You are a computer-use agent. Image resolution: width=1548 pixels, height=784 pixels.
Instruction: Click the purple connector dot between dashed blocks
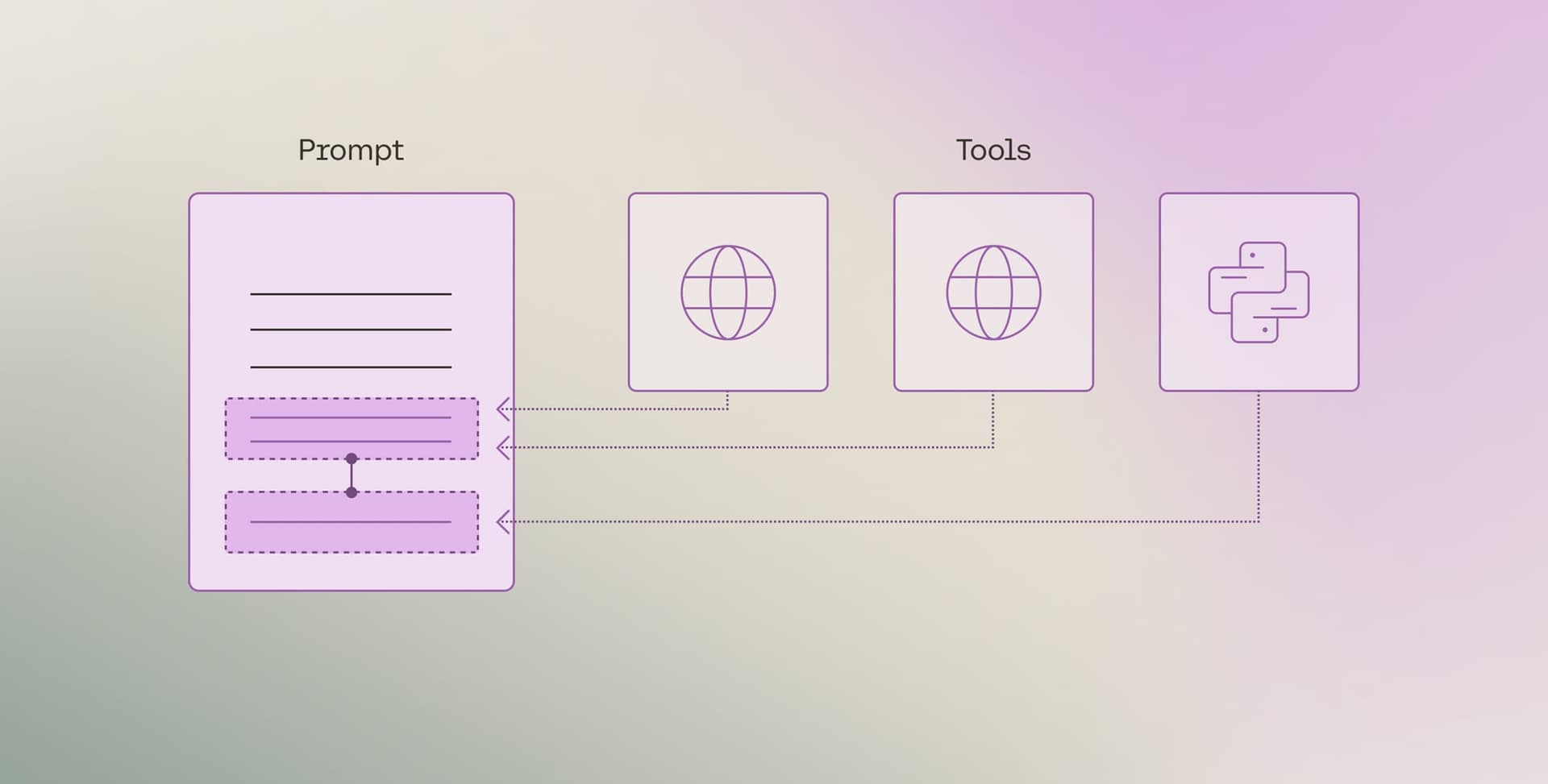352,459
